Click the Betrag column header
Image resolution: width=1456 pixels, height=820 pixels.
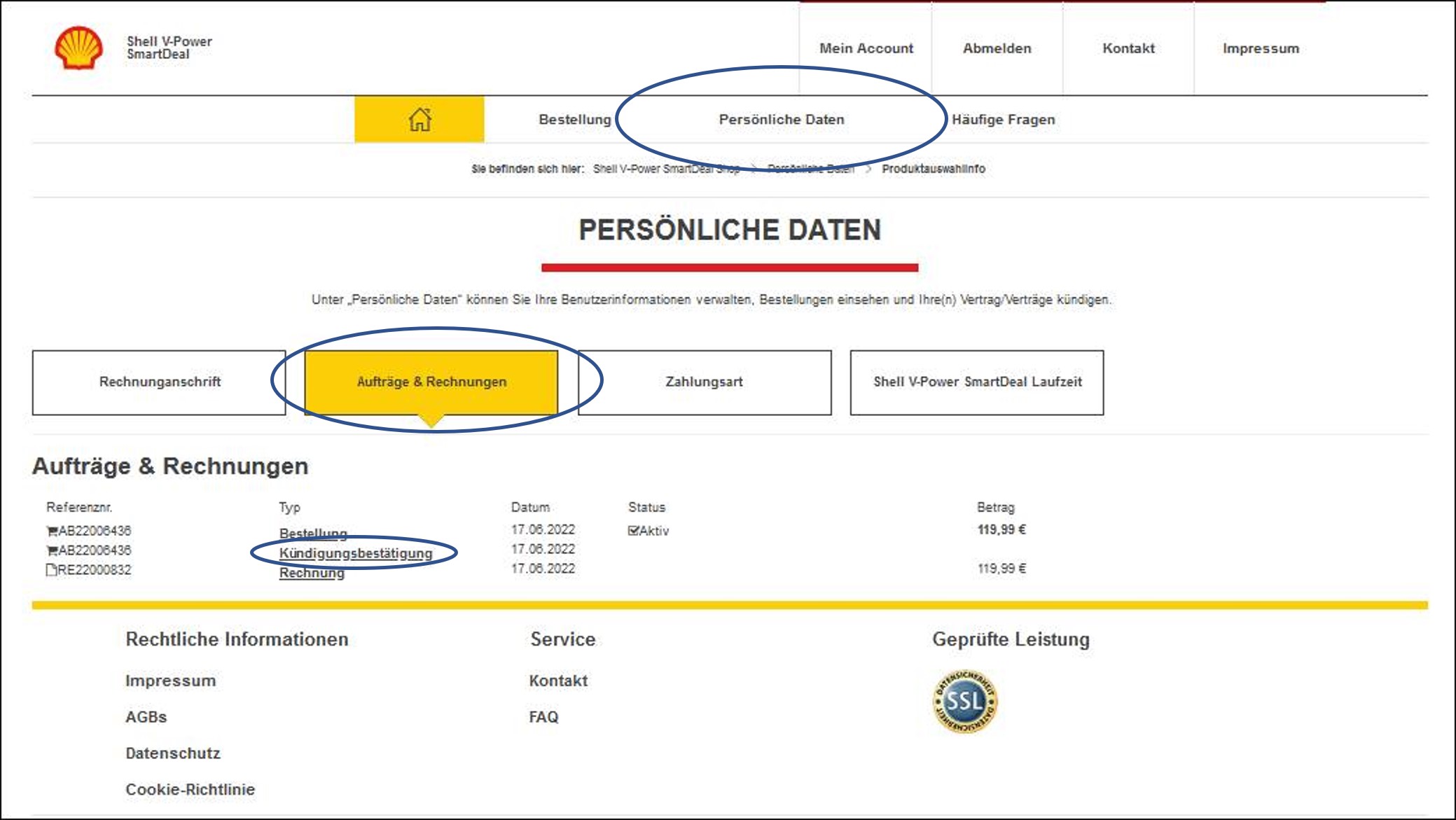[x=995, y=507]
